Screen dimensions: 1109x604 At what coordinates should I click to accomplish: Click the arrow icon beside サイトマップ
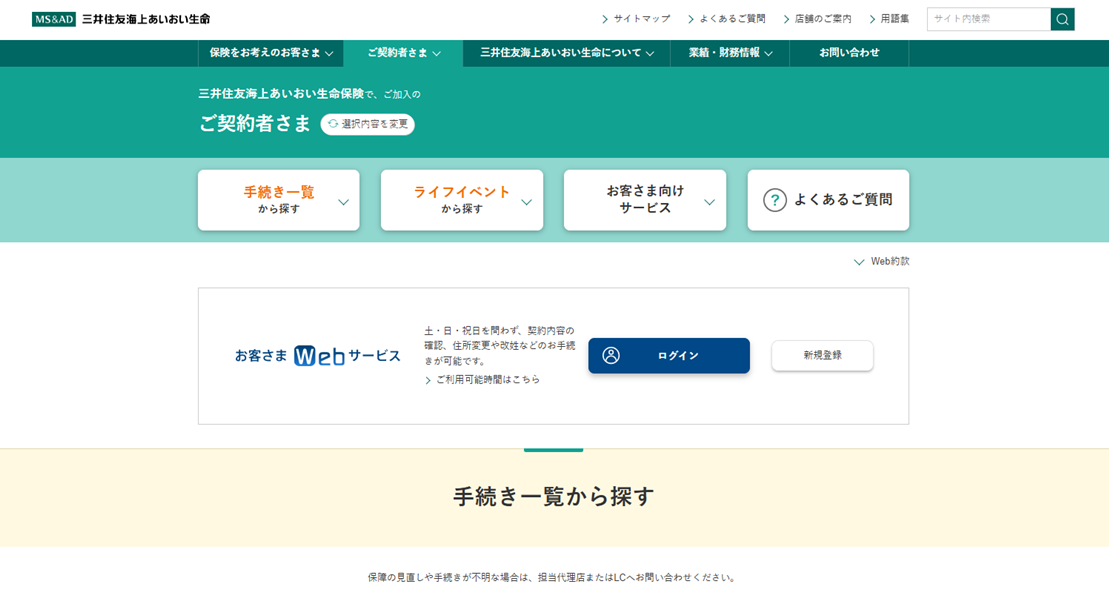click(605, 19)
